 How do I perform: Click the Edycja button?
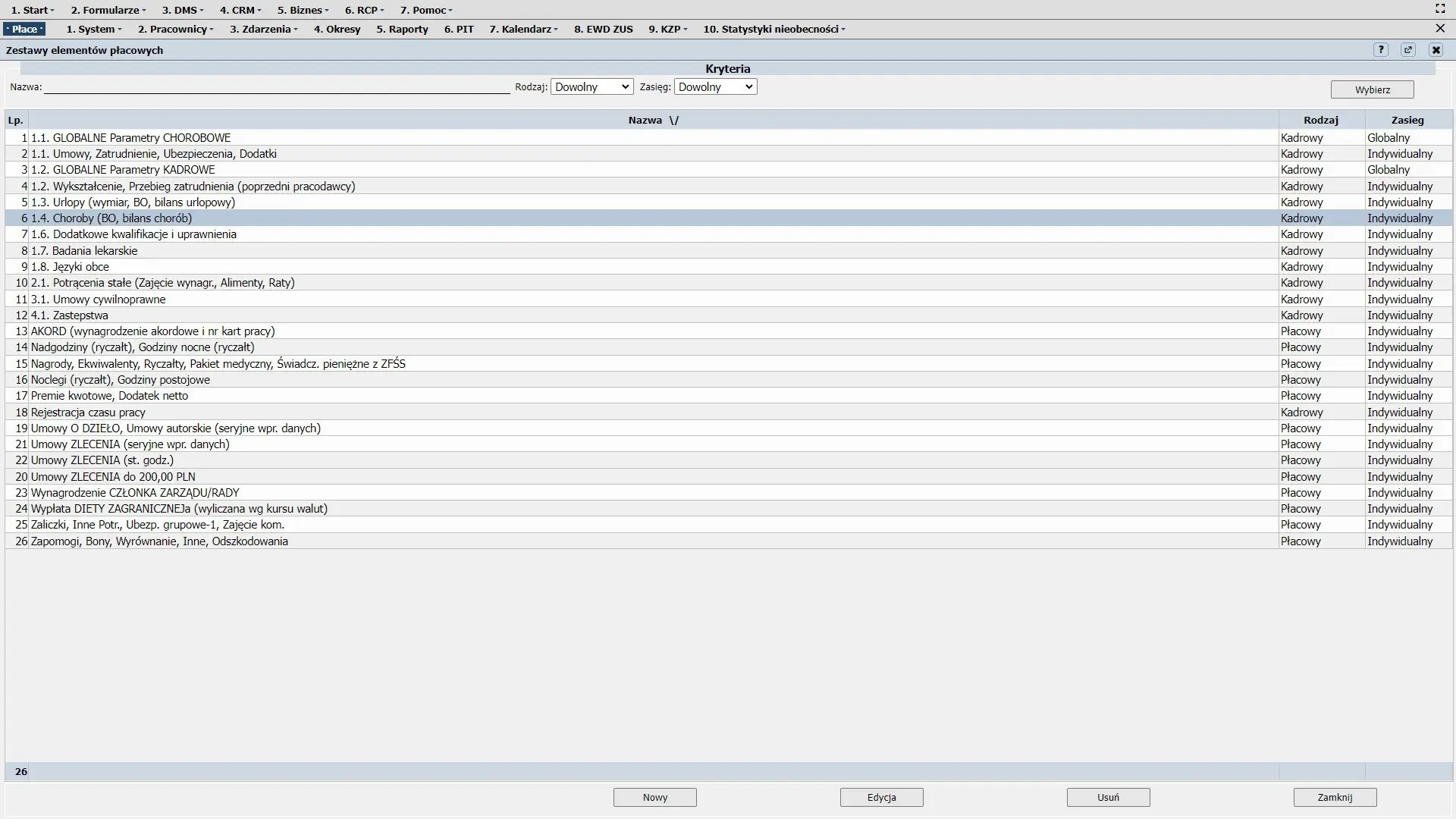(x=881, y=797)
